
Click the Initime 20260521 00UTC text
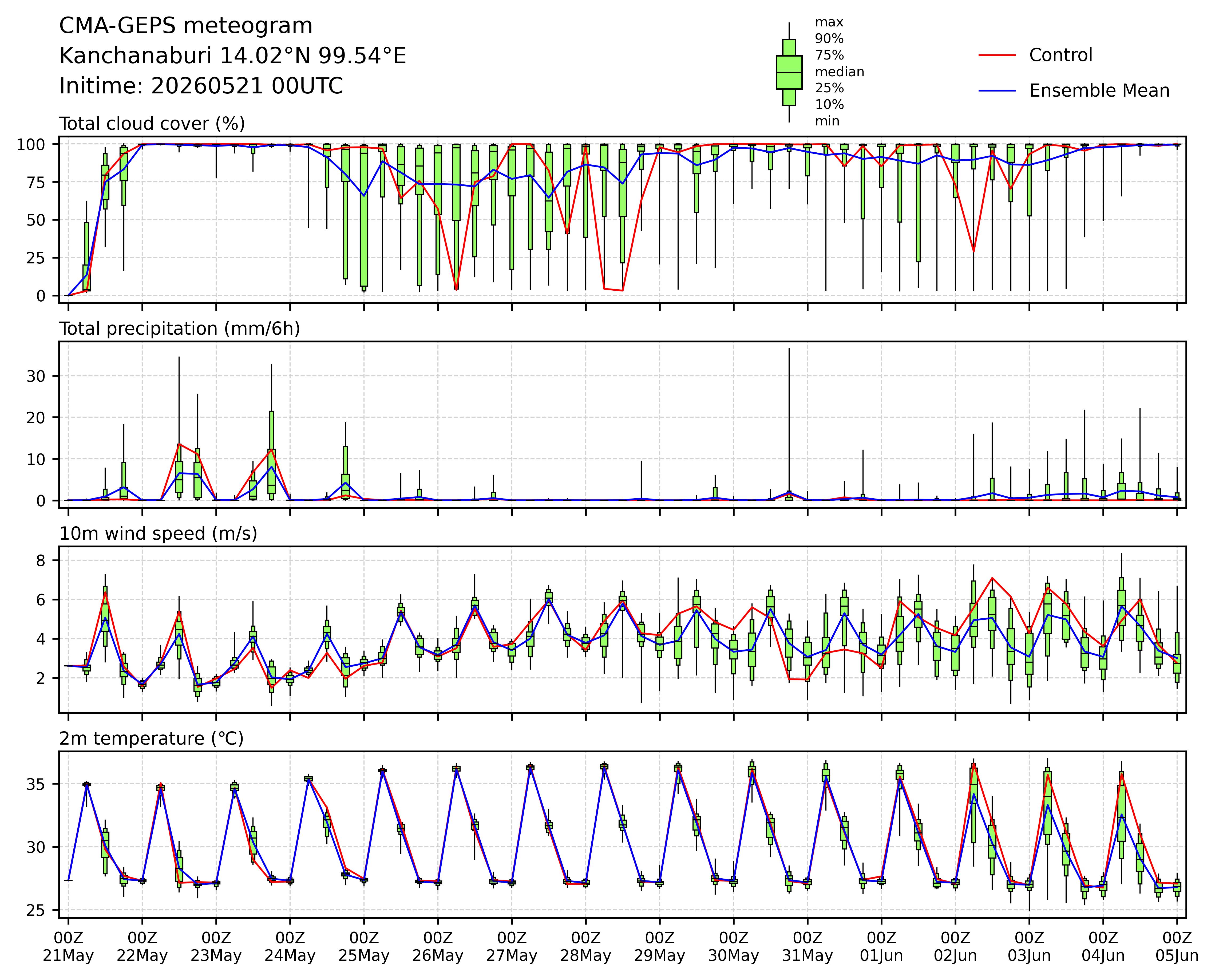[201, 86]
